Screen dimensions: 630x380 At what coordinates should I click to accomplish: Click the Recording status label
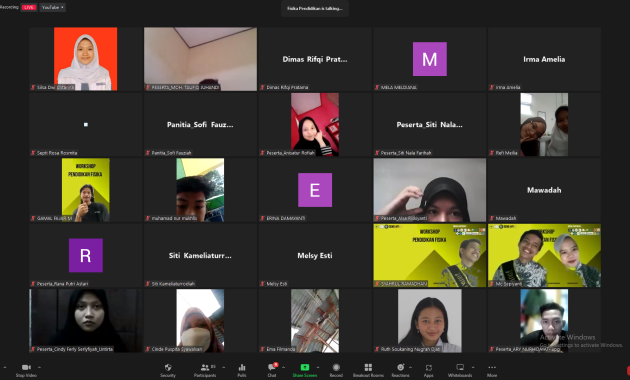(x=9, y=7)
